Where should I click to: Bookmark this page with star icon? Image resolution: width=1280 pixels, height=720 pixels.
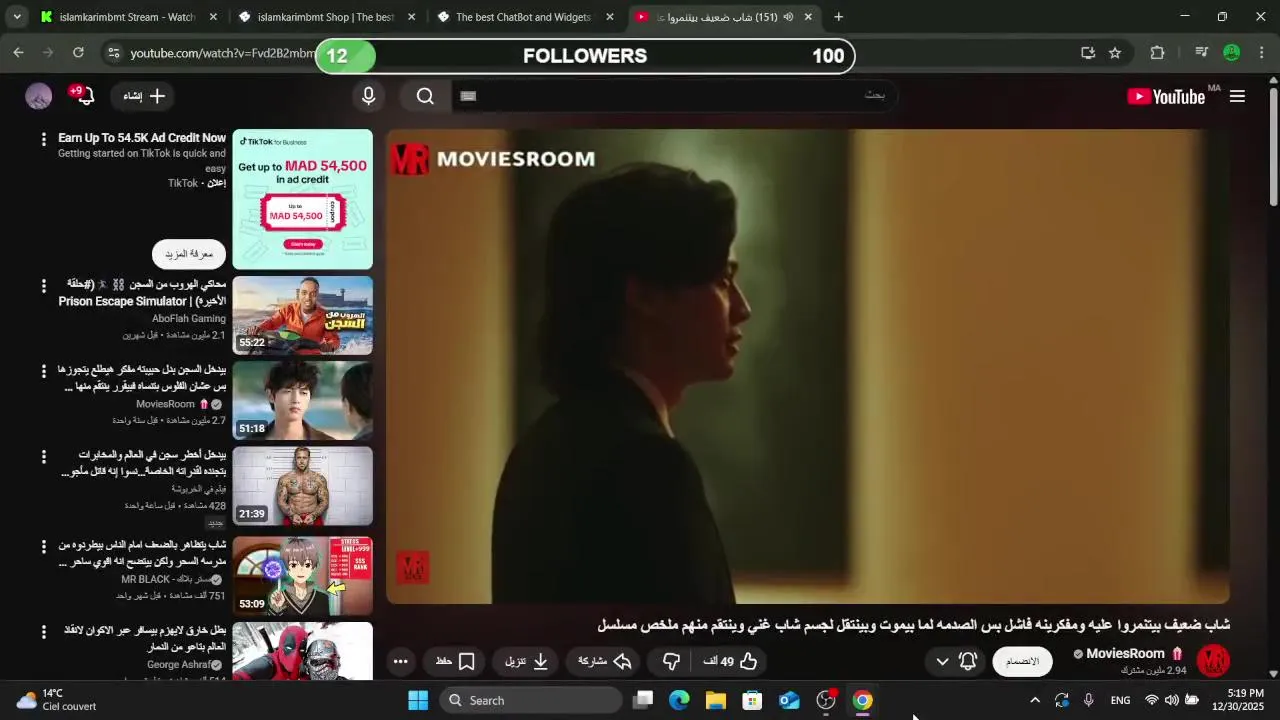tap(1115, 53)
